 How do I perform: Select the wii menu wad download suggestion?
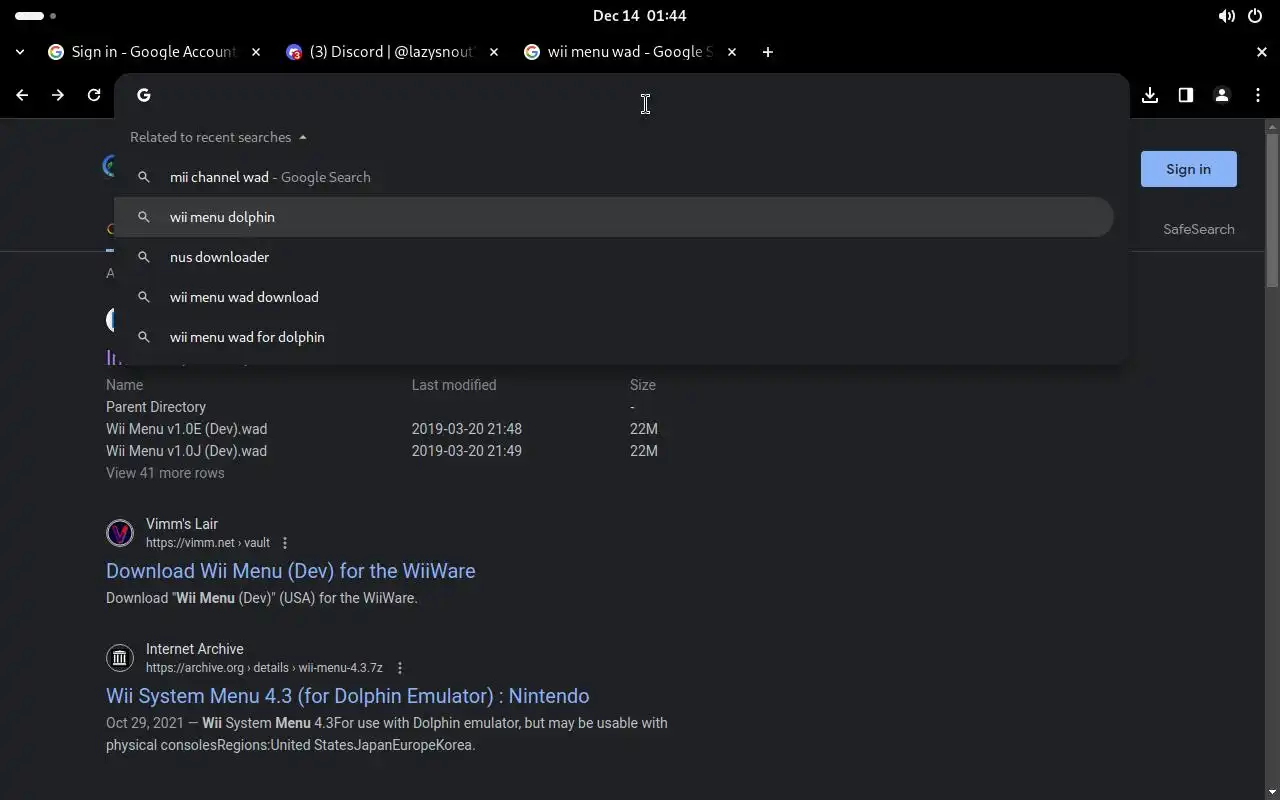pos(614,297)
